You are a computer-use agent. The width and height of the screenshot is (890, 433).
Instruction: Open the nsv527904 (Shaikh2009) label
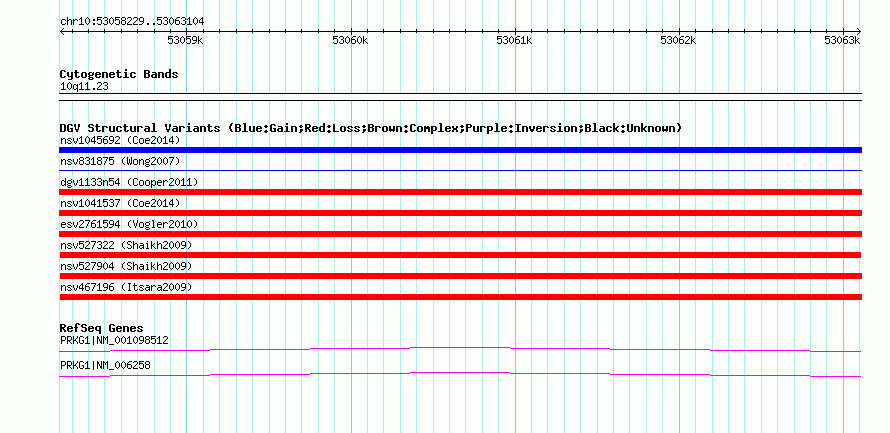126,266
